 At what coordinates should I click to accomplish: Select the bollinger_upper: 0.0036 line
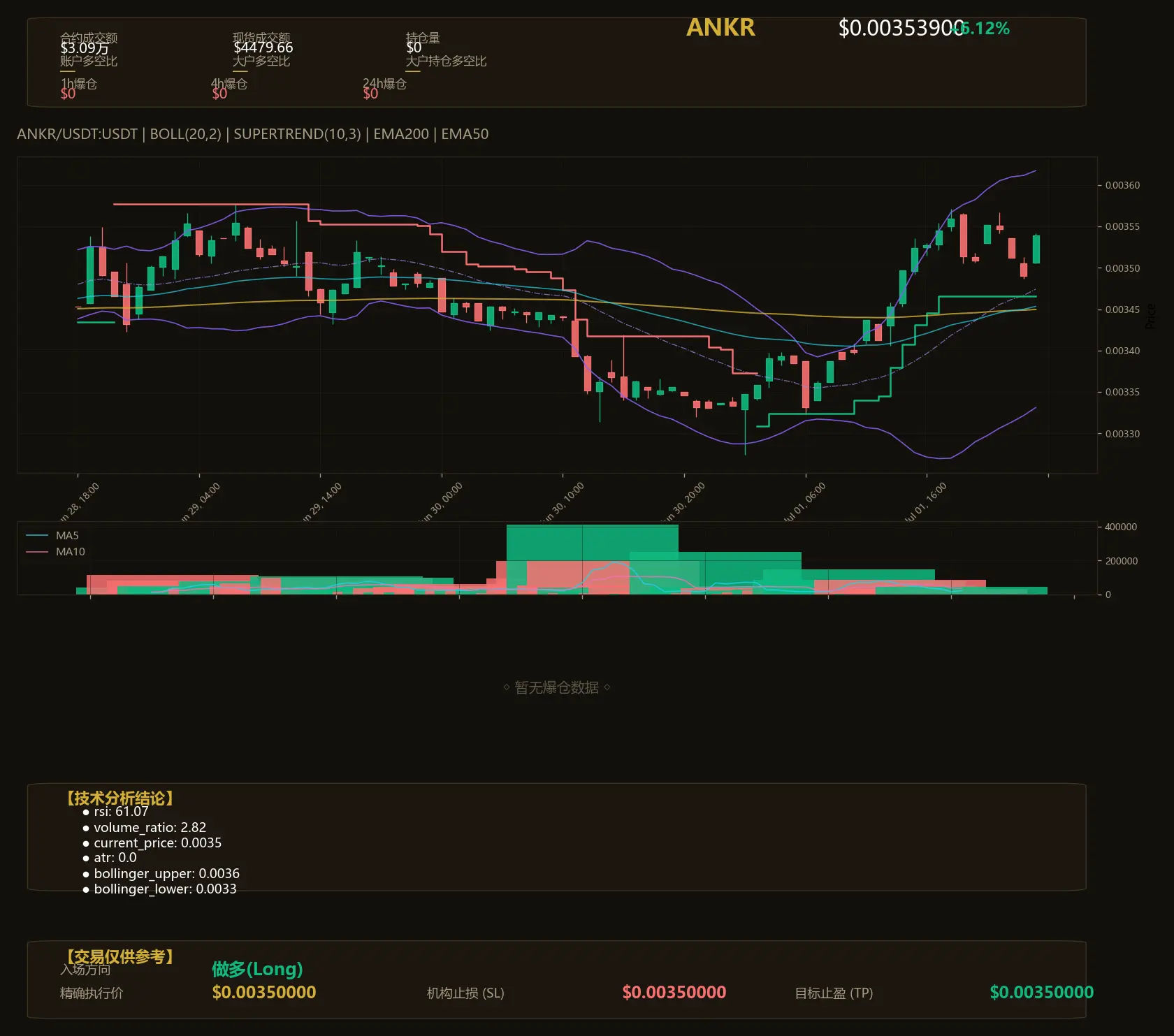pos(161,874)
